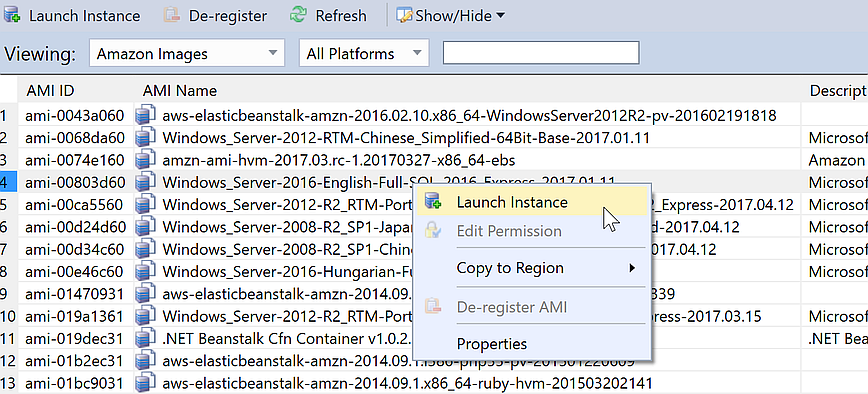Click AMI icon beside .NET Beanstalk Cfn Container

145,338
